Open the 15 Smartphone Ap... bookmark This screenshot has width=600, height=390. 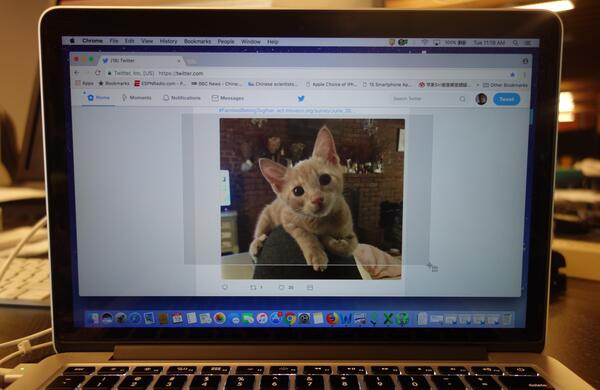coord(387,85)
